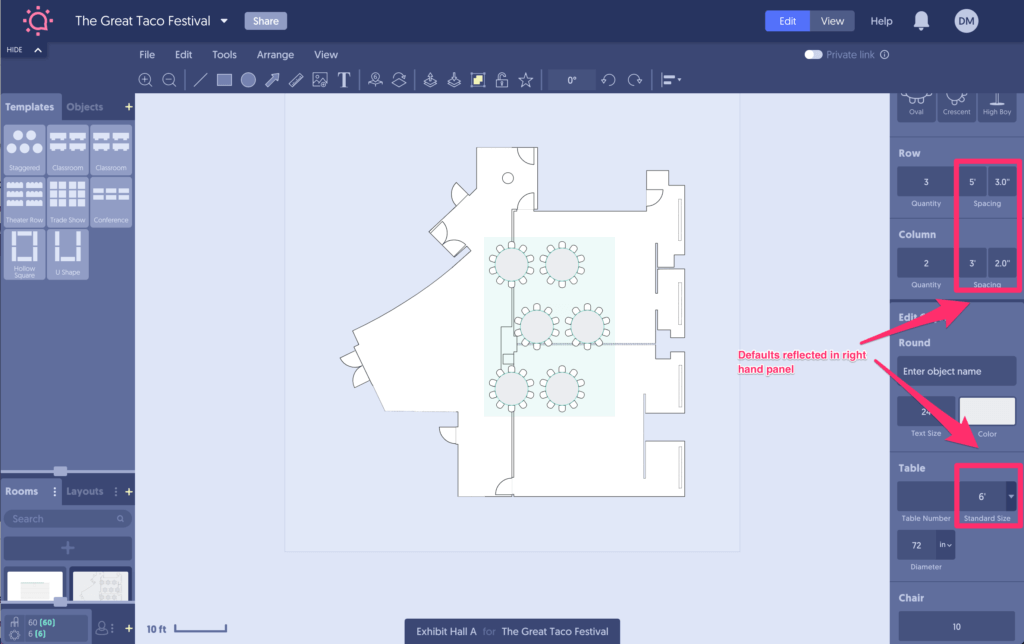Open the Arrange menu
Viewport: 1024px width, 644px height.
(x=275, y=54)
